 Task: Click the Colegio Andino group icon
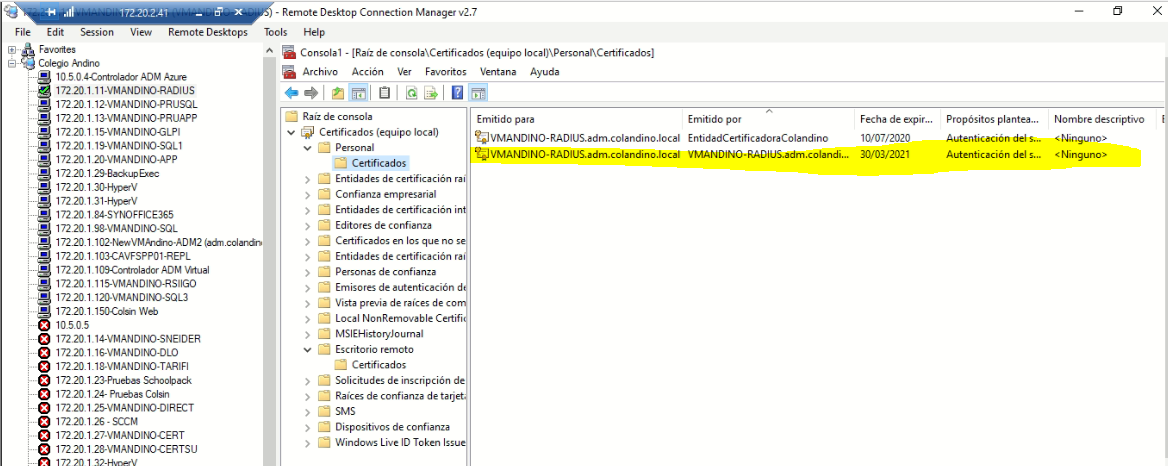(x=28, y=64)
